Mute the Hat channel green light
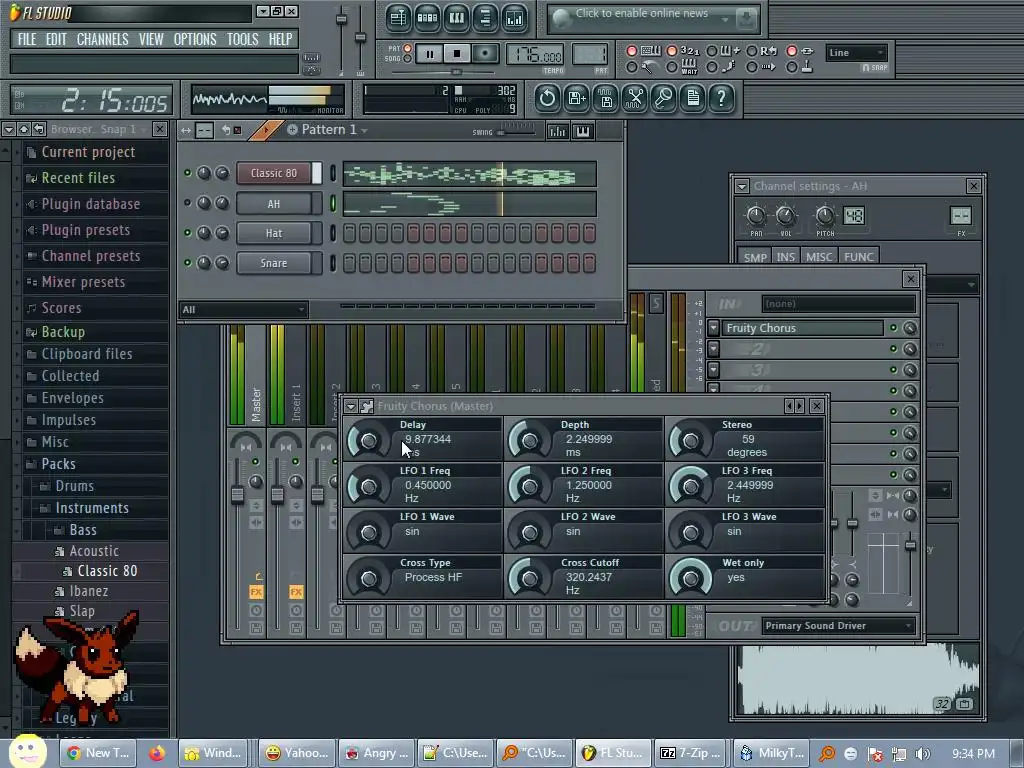This screenshot has height=768, width=1024. click(187, 232)
